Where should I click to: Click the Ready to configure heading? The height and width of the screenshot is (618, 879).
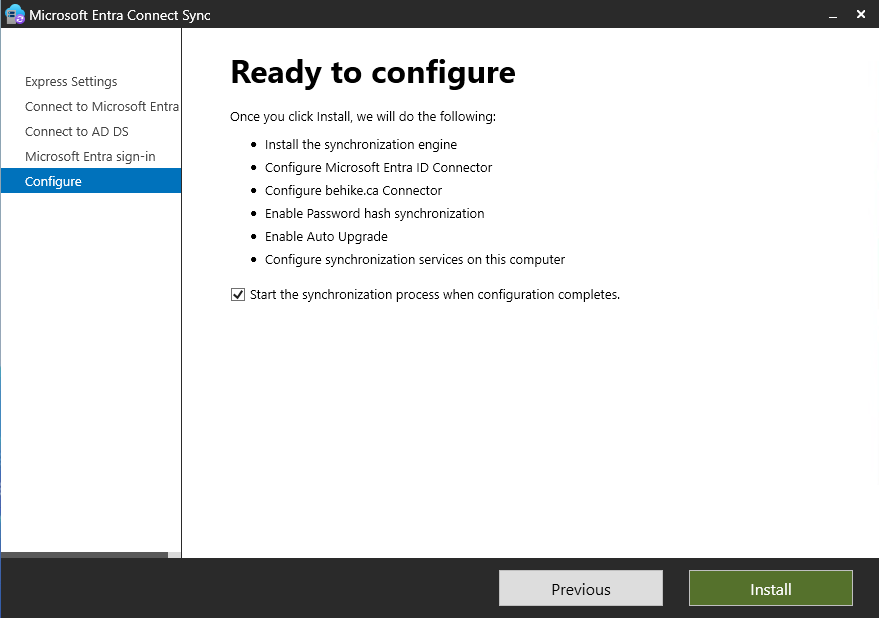coord(373,73)
